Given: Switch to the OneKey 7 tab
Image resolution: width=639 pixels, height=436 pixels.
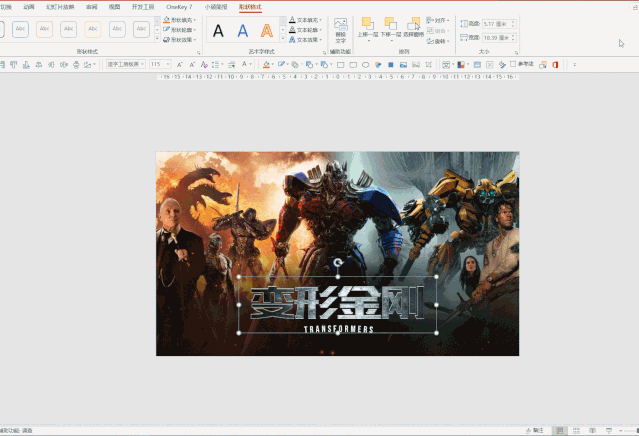Looking at the screenshot, I should click(179, 6).
